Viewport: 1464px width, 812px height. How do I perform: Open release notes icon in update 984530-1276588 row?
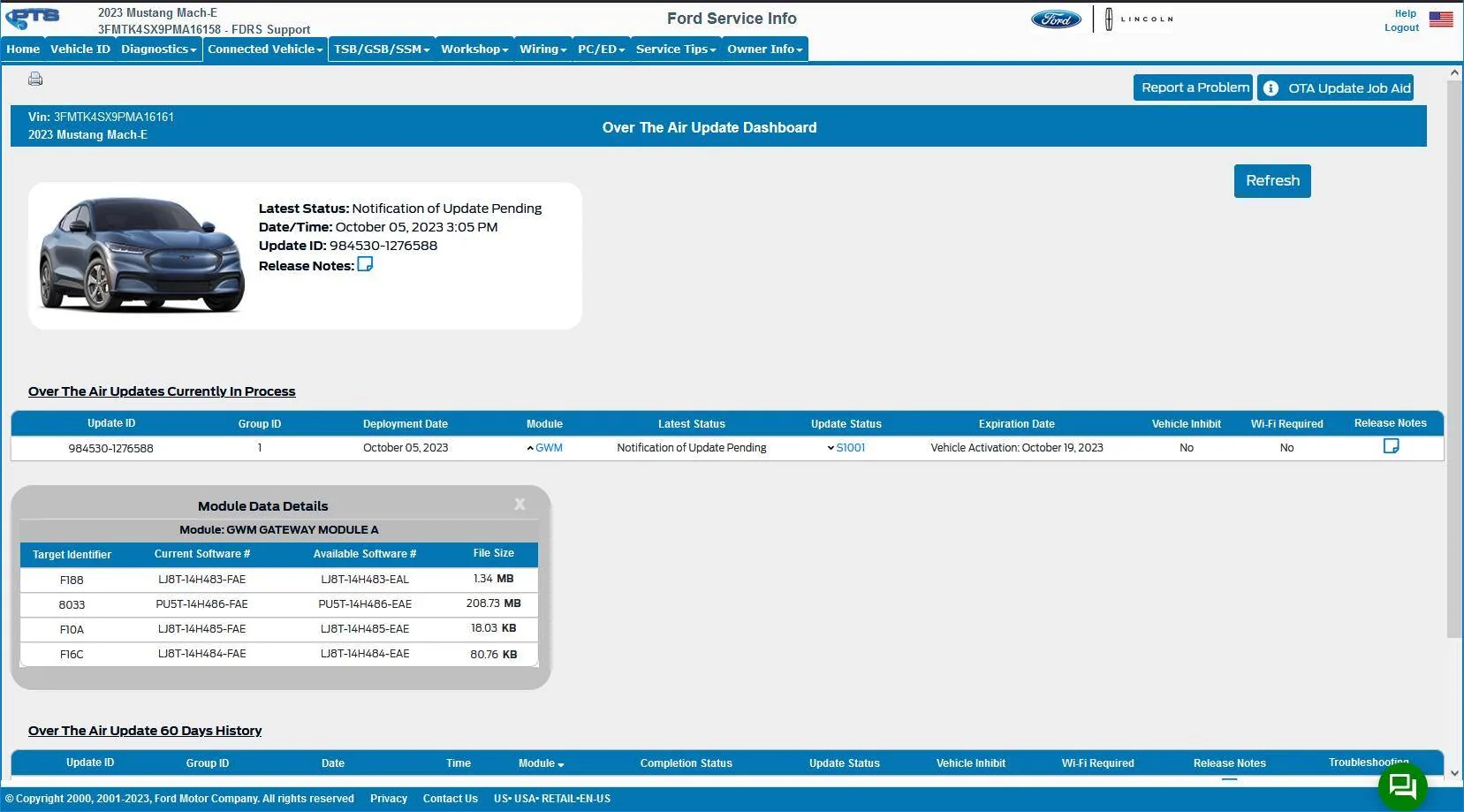(x=1391, y=446)
